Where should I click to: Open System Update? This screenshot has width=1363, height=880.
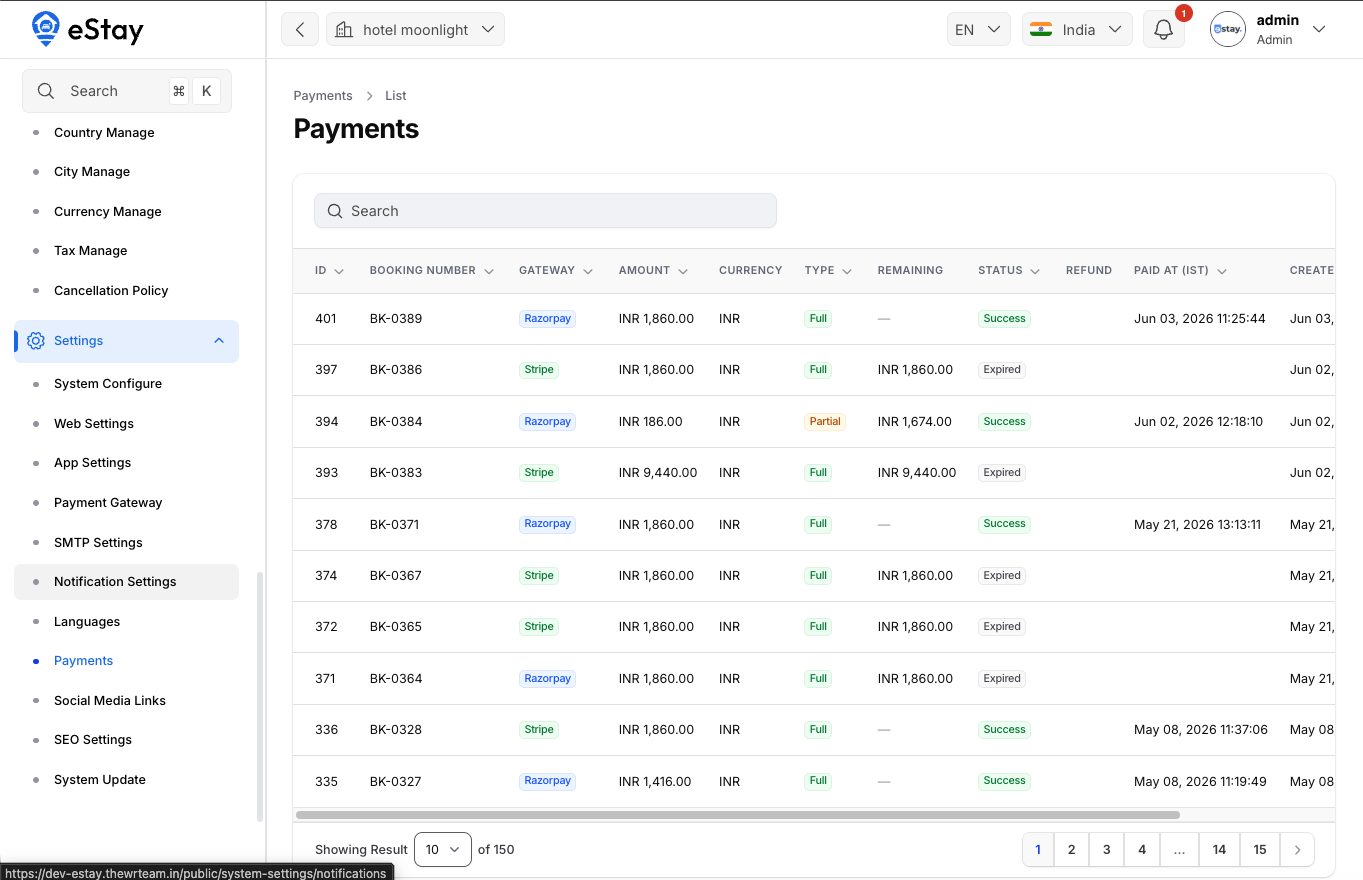[100, 780]
